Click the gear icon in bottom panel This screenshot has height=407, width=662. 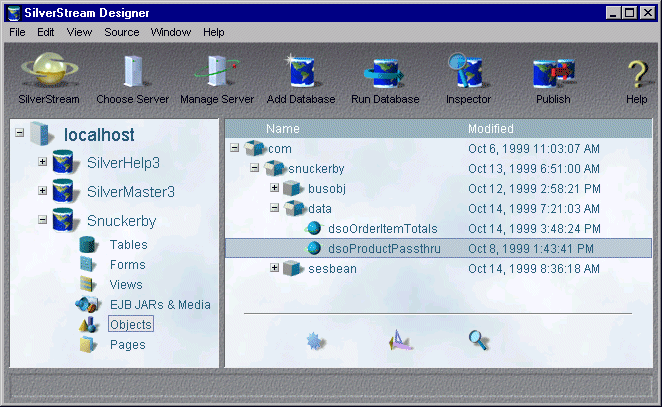(315, 341)
